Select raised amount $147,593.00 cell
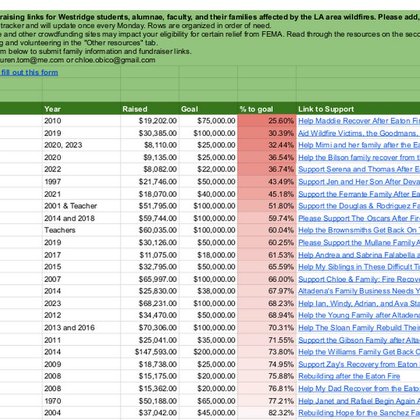The height and width of the screenshot is (420, 420). 150,352
